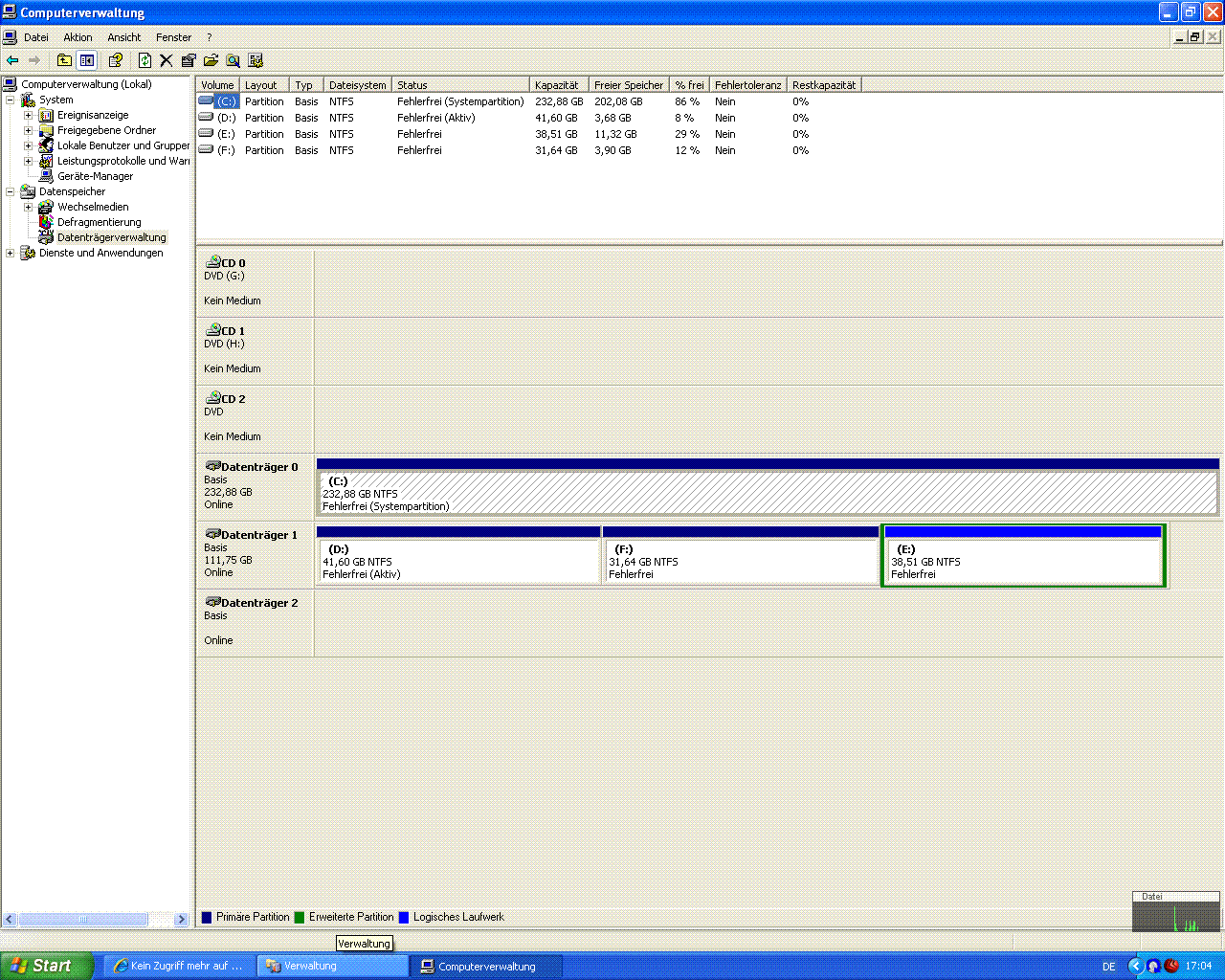Click the magnifier explore toolbar icon

click(x=233, y=60)
